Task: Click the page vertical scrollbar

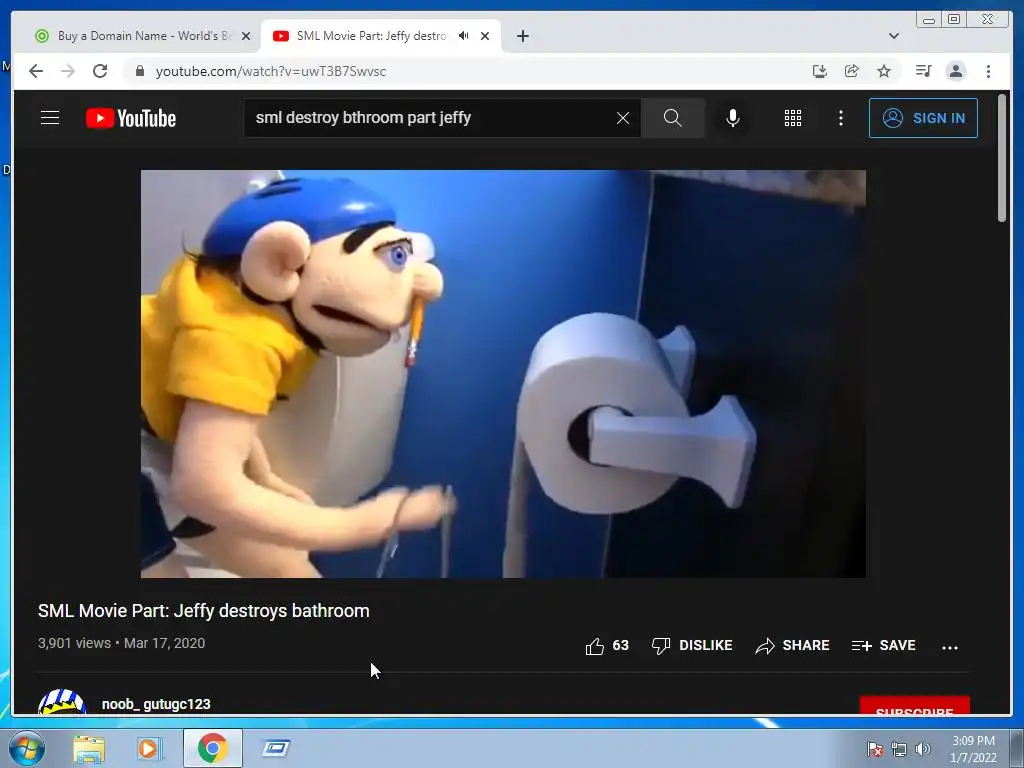Action: 1002,158
